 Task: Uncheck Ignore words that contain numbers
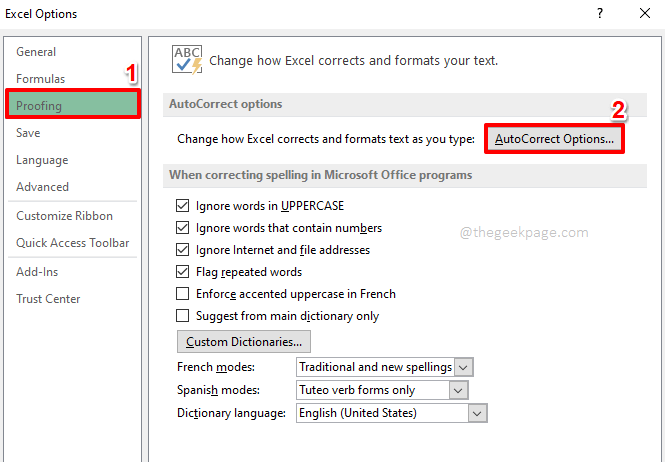tap(183, 228)
